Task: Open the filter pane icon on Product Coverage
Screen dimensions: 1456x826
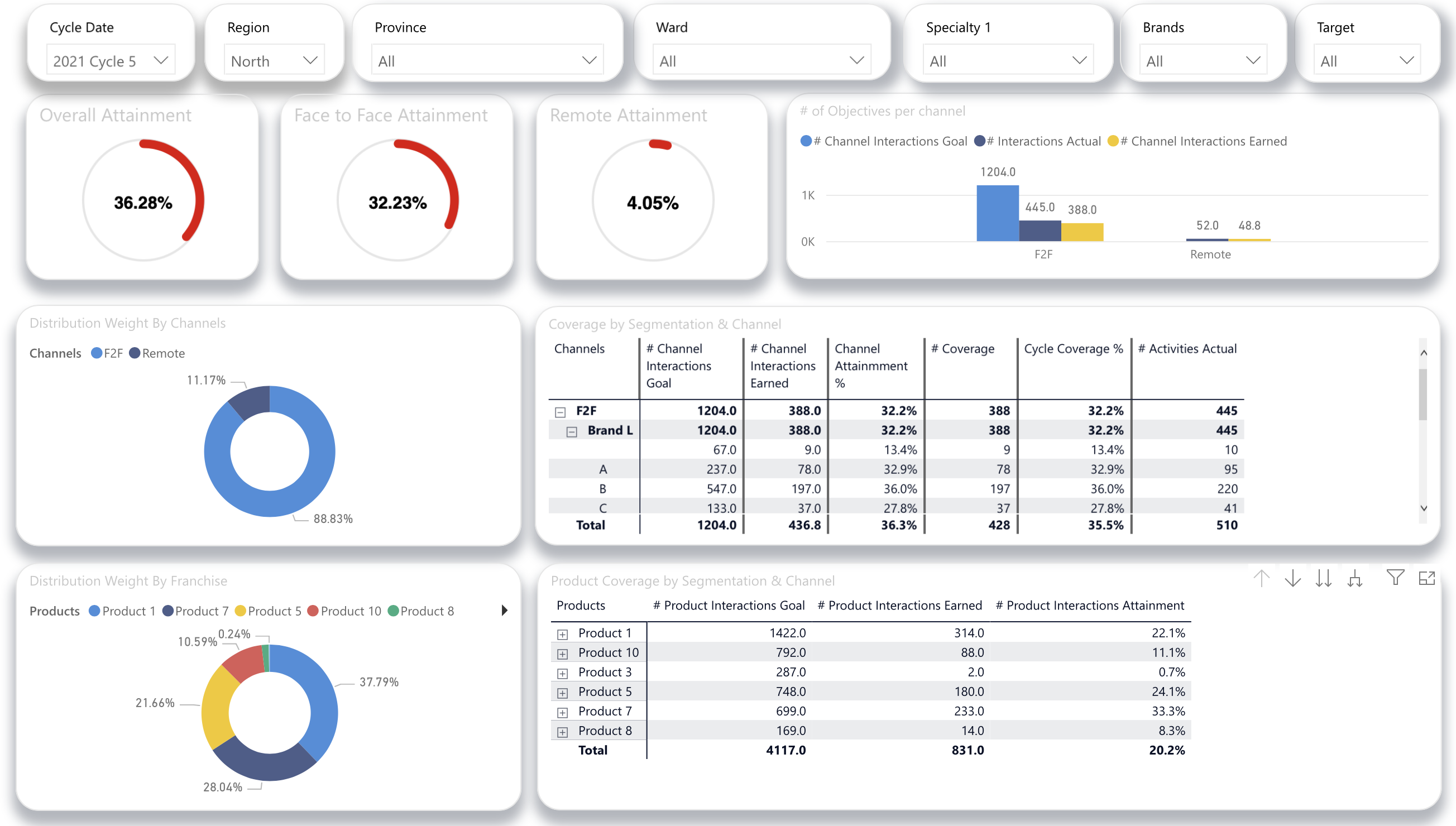Action: coord(1396,578)
